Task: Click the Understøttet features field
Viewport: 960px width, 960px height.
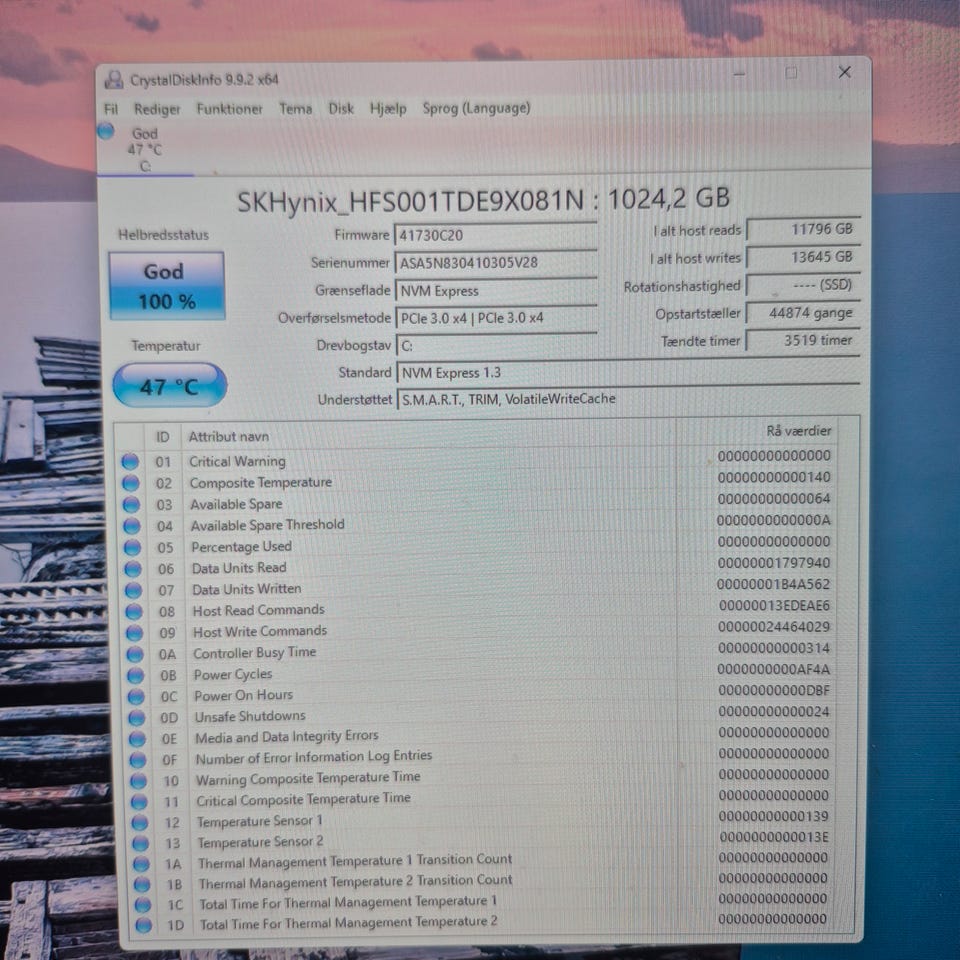Action: pyautogui.click(x=629, y=399)
